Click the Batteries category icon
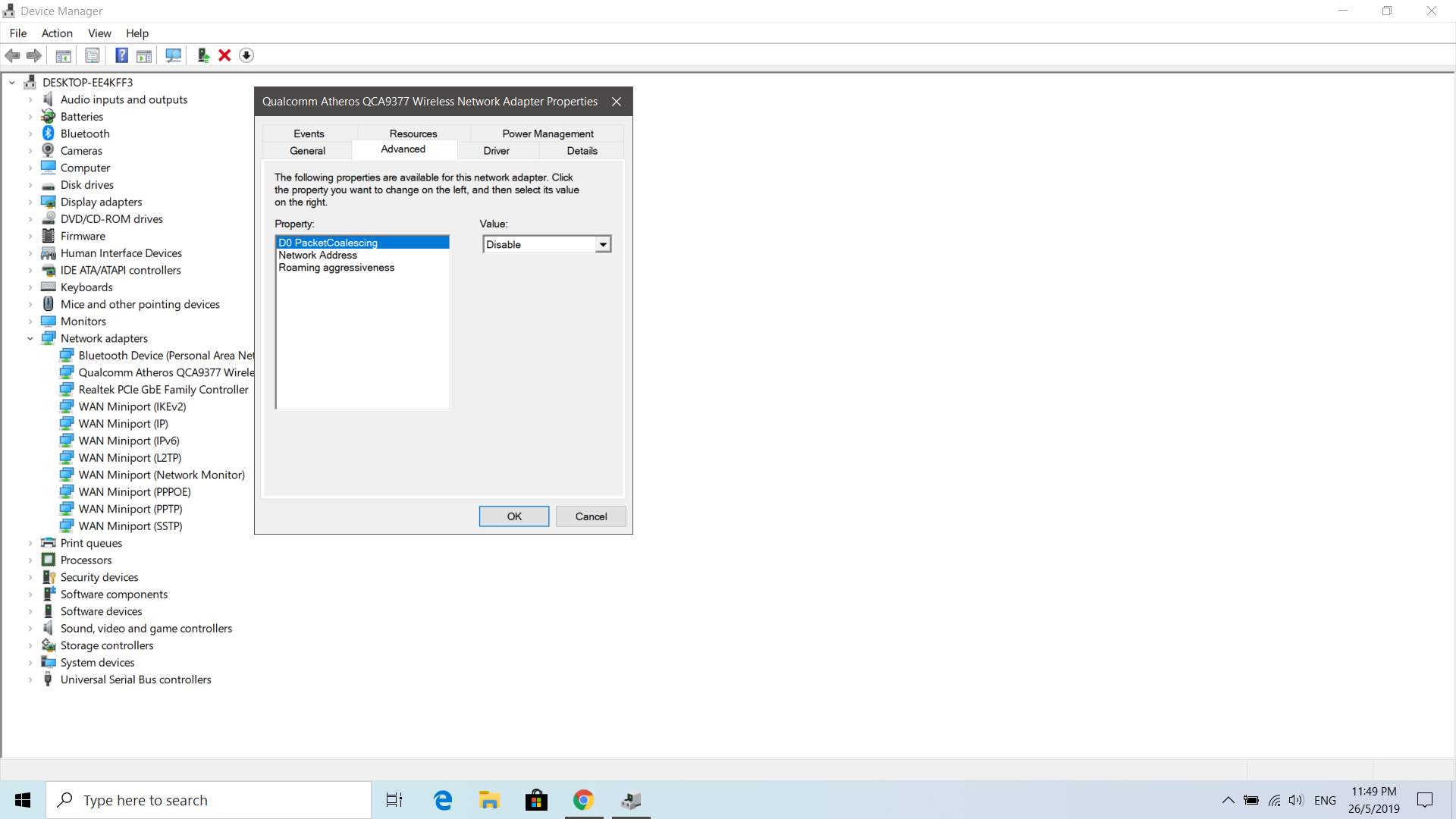Viewport: 1456px width, 819px height. (x=49, y=116)
